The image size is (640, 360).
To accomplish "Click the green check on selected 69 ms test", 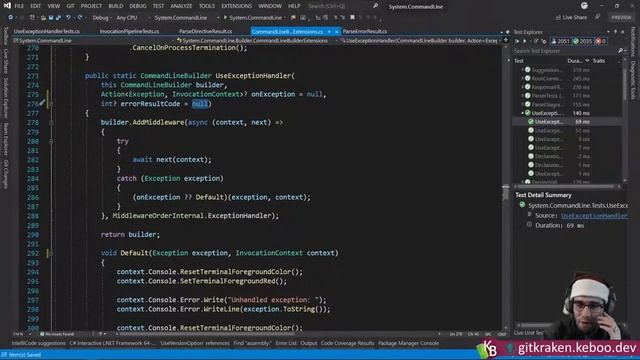I will pos(531,122).
